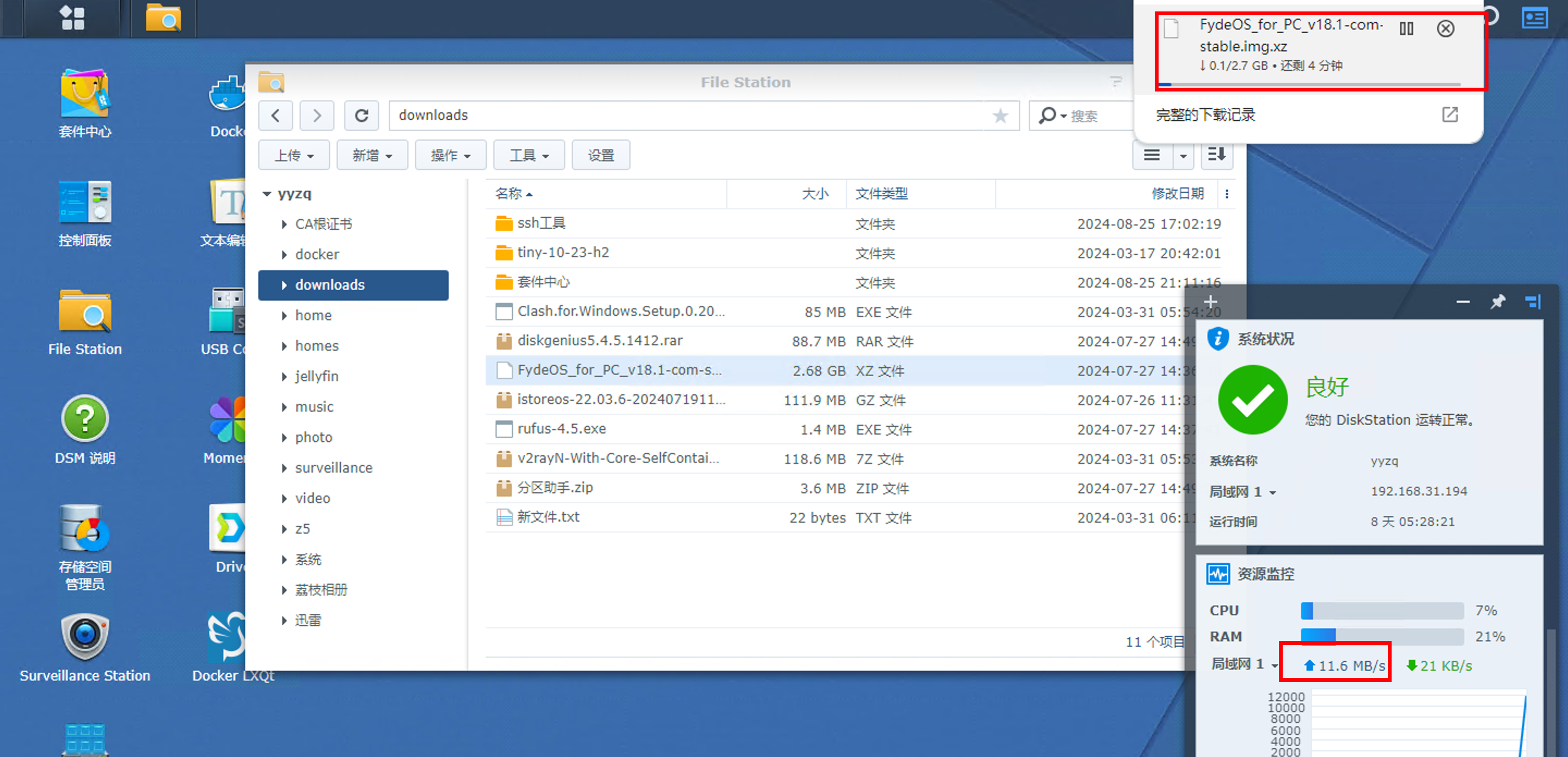Expand the homes folder tree node
Image resolution: width=1568 pixels, height=757 pixels.
[x=284, y=346]
